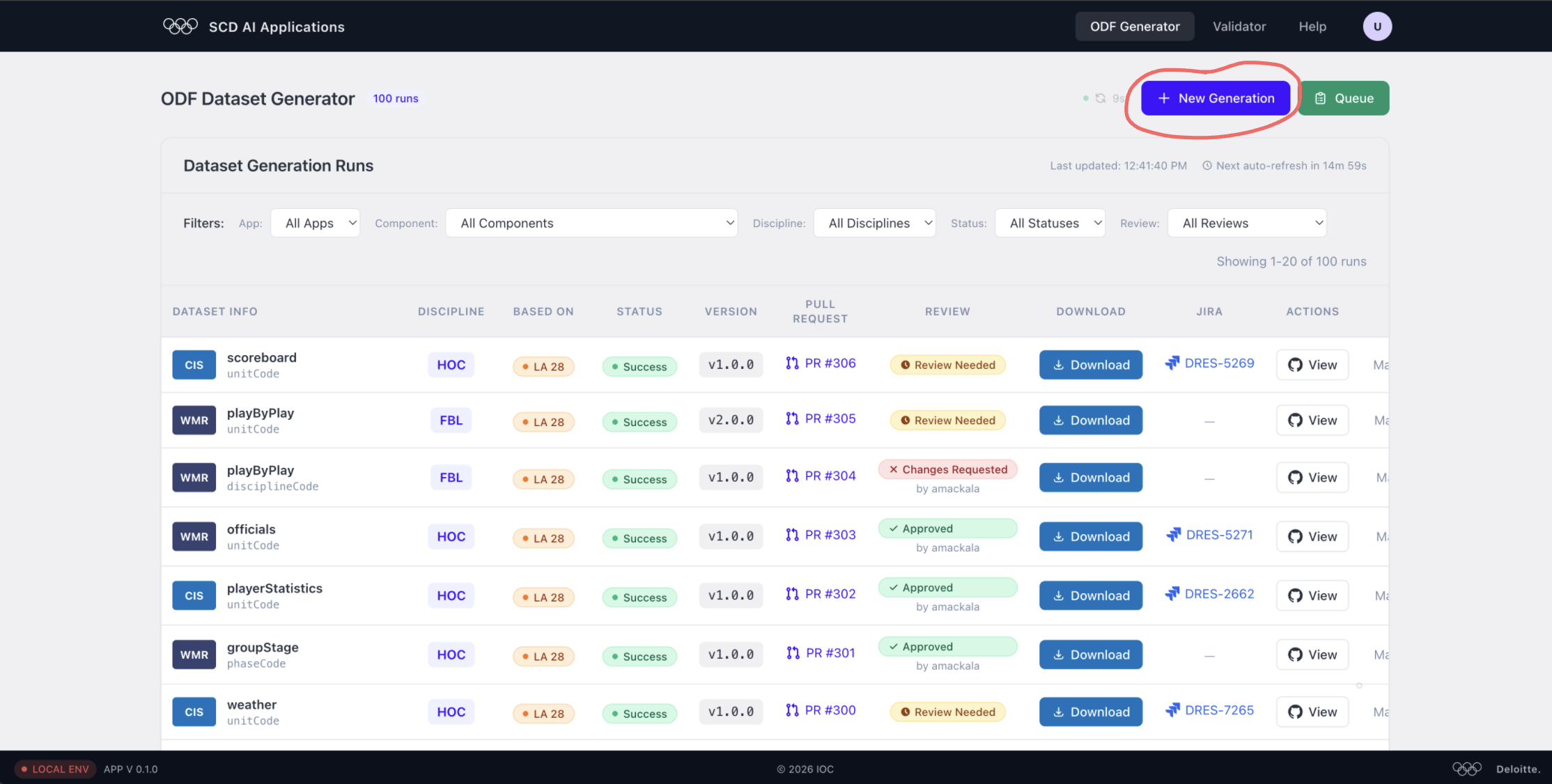Switch to the Validator tab
Image resolution: width=1552 pixels, height=784 pixels.
coord(1239,26)
